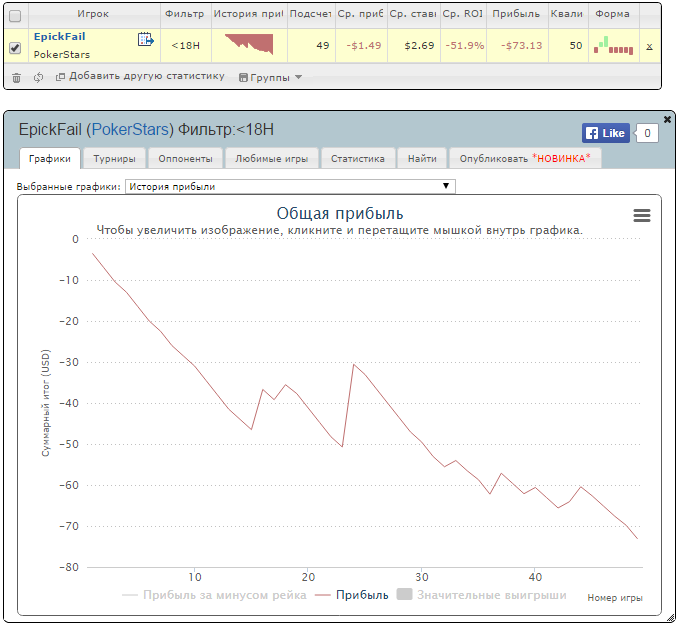Sort by the Игрок column header

click(x=93, y=14)
